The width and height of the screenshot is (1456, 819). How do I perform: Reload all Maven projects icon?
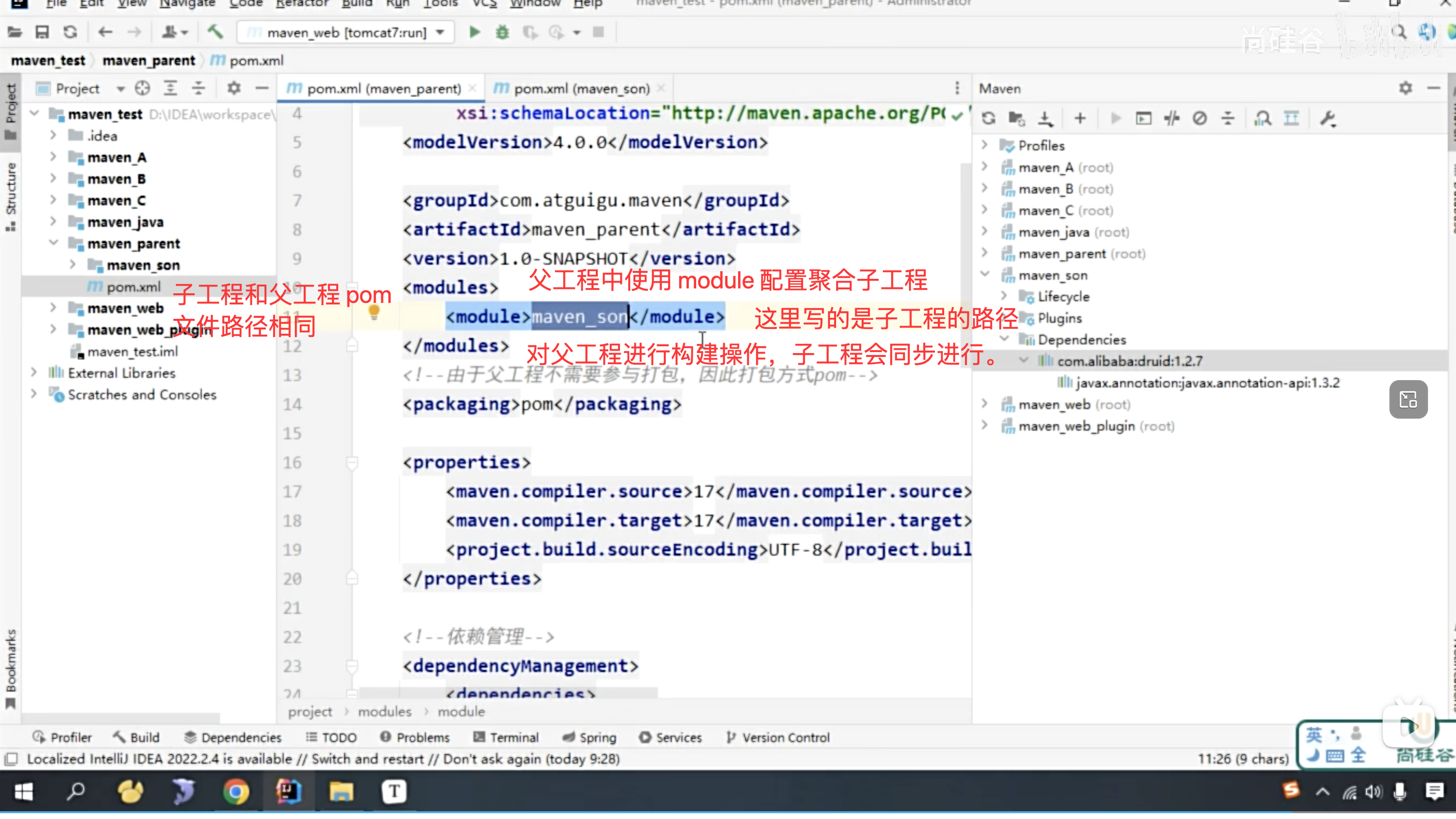[988, 119]
